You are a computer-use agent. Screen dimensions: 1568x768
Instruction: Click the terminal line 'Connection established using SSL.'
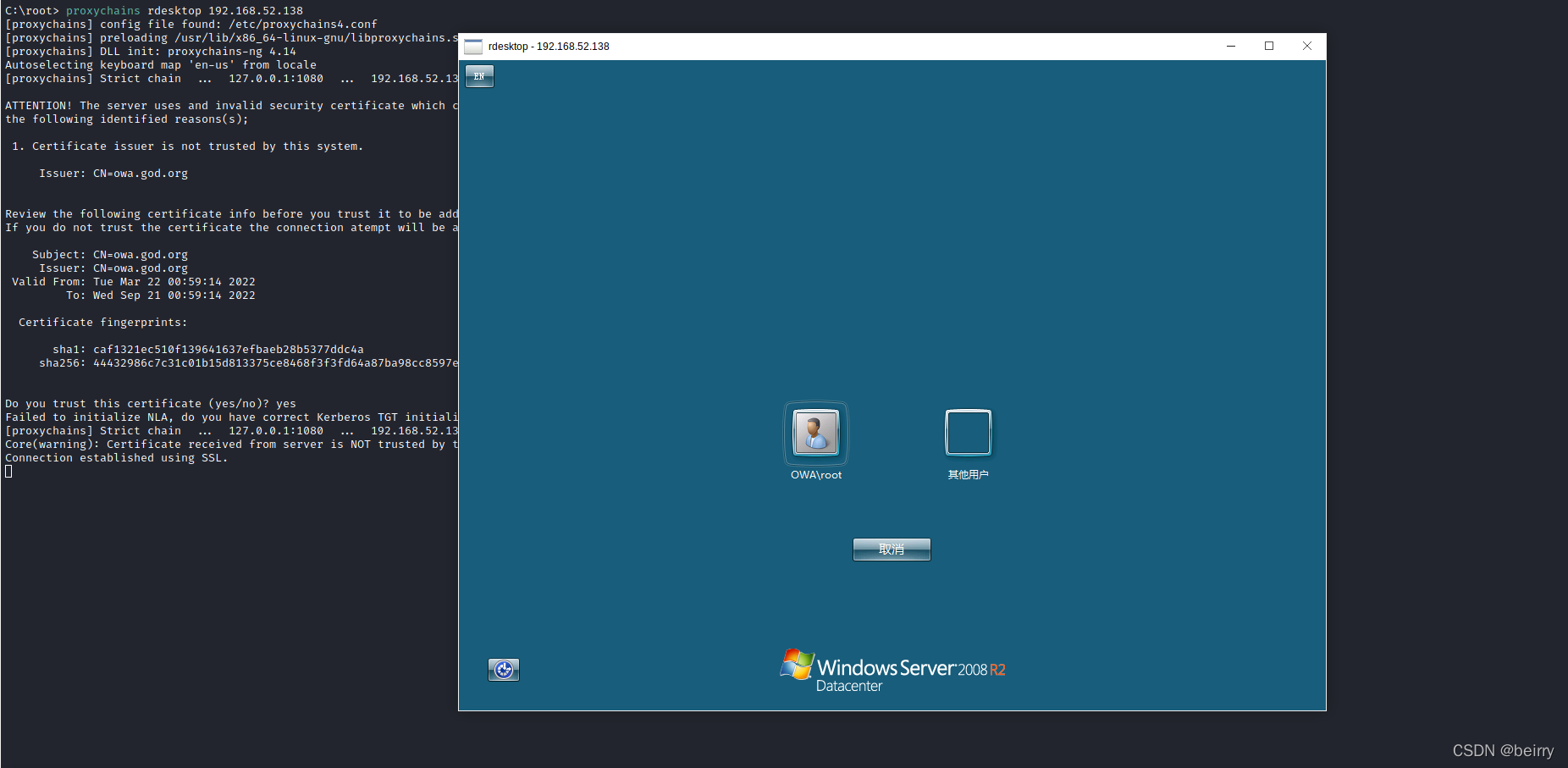click(x=117, y=458)
